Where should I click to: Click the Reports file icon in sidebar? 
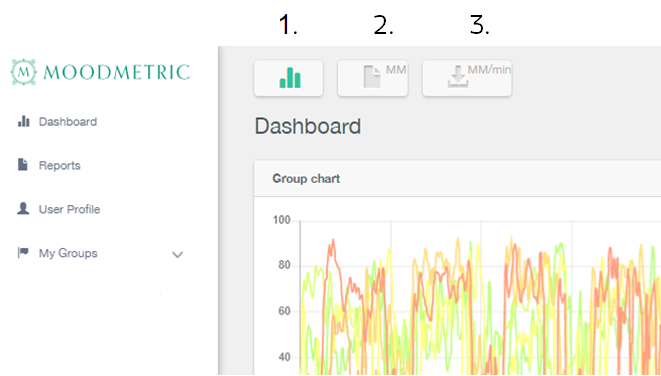(x=23, y=164)
